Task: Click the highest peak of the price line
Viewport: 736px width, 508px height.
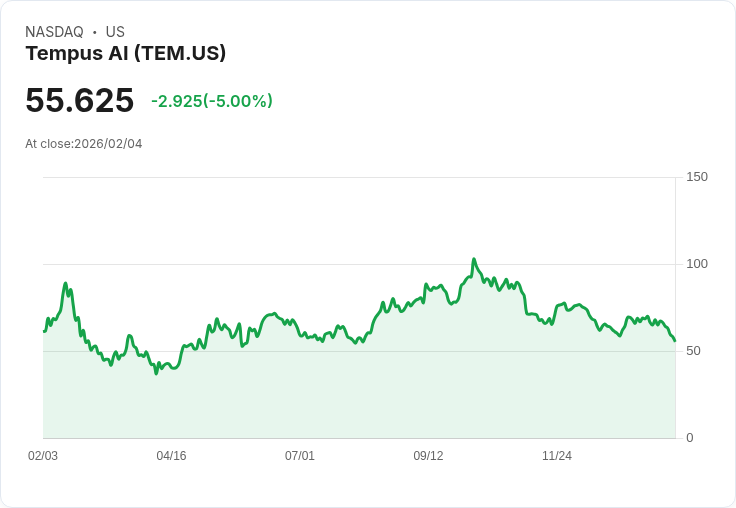Action: [474, 259]
